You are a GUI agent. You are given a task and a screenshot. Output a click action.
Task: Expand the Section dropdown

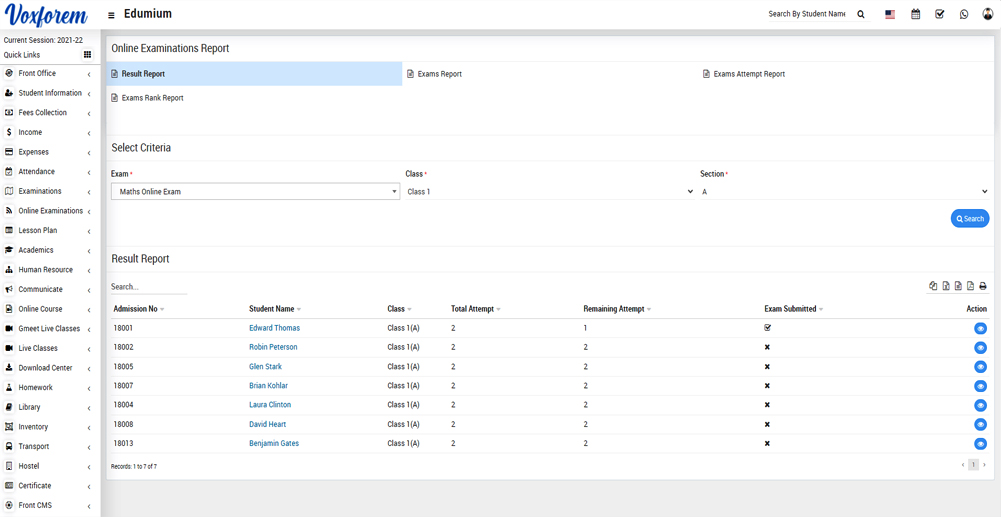(844, 191)
